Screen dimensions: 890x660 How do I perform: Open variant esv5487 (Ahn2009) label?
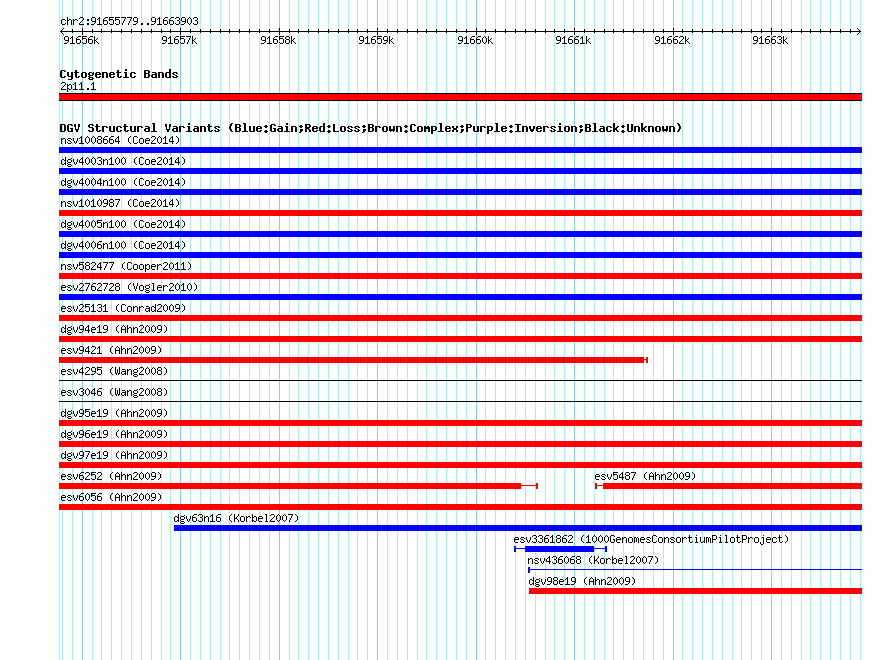coord(645,476)
